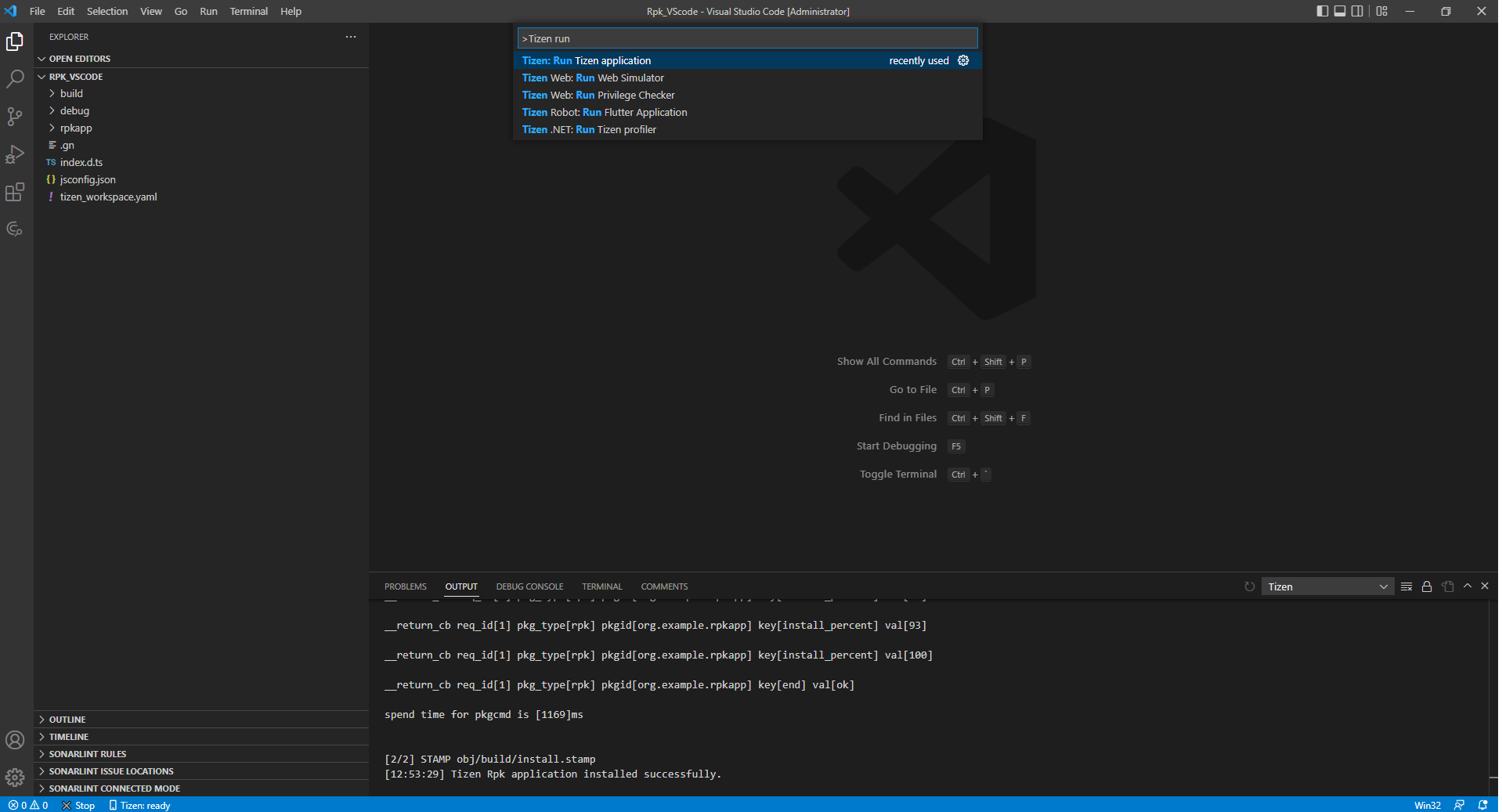The height and width of the screenshot is (812, 1502).
Task: Open the Extensions view
Action: point(15,192)
